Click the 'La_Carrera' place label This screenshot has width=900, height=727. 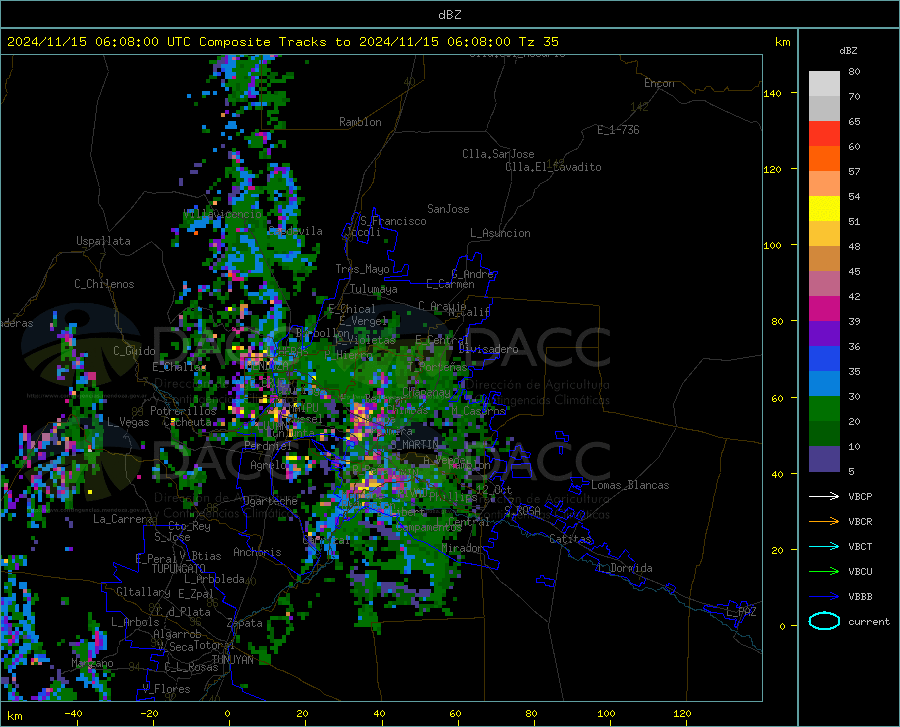point(123,519)
